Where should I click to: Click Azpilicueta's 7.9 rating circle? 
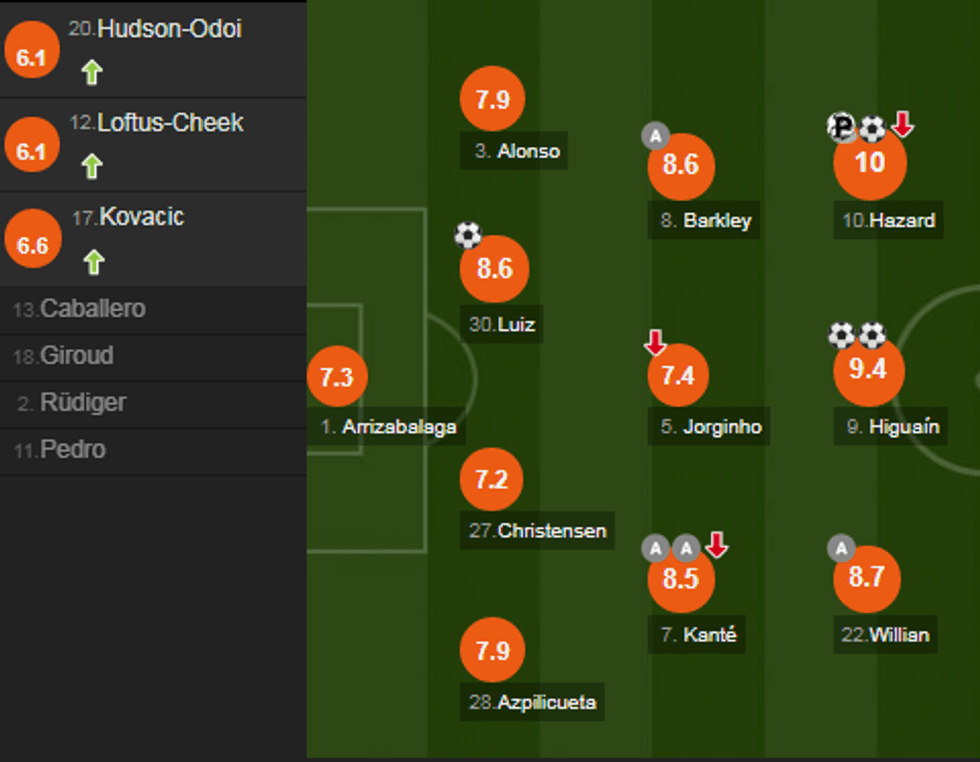(x=492, y=651)
